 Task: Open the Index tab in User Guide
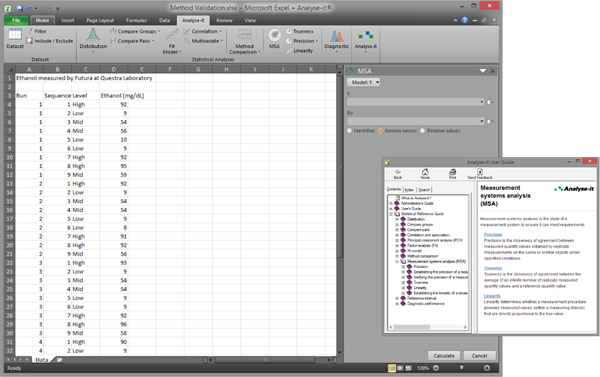[x=409, y=190]
